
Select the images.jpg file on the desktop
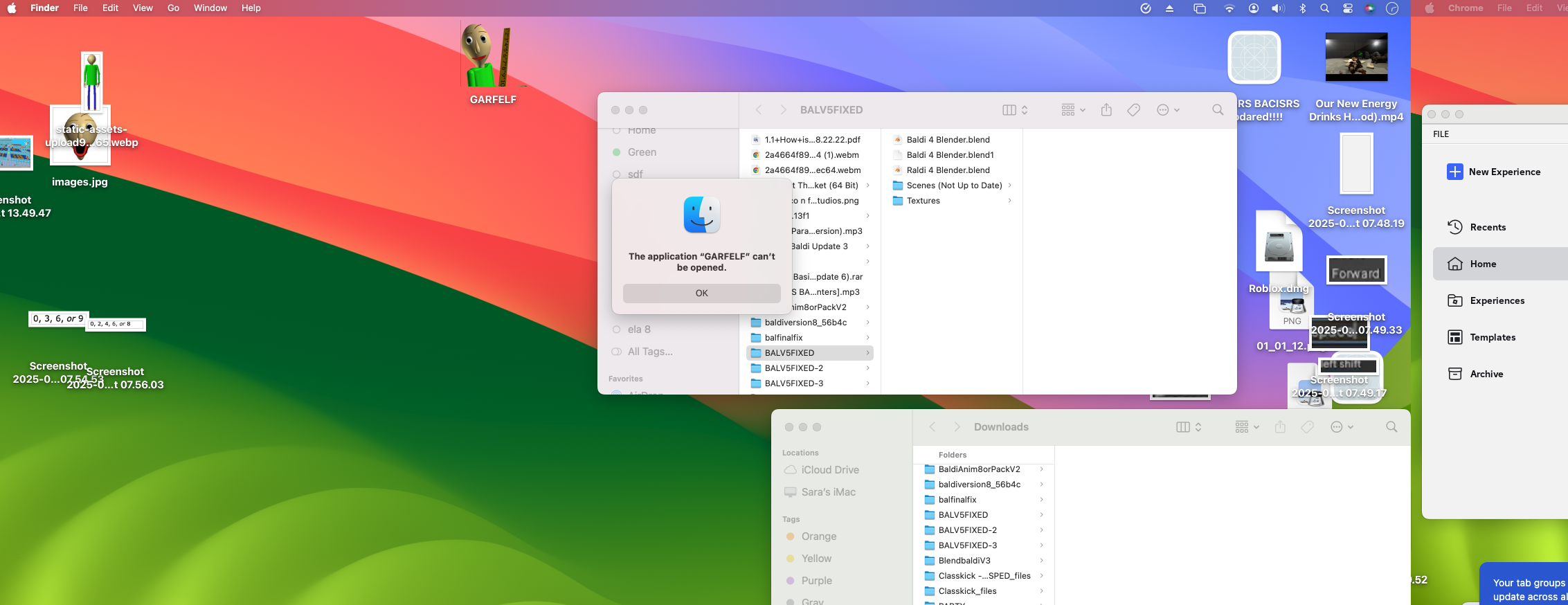[x=80, y=135]
